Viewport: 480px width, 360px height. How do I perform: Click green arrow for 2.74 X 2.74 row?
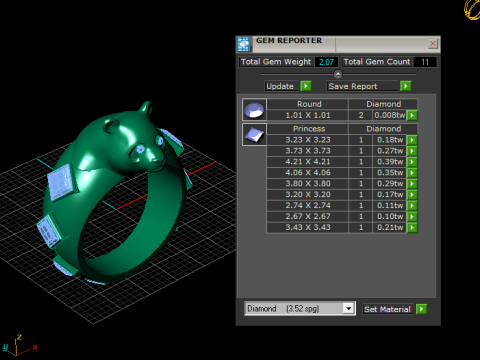[412, 206]
